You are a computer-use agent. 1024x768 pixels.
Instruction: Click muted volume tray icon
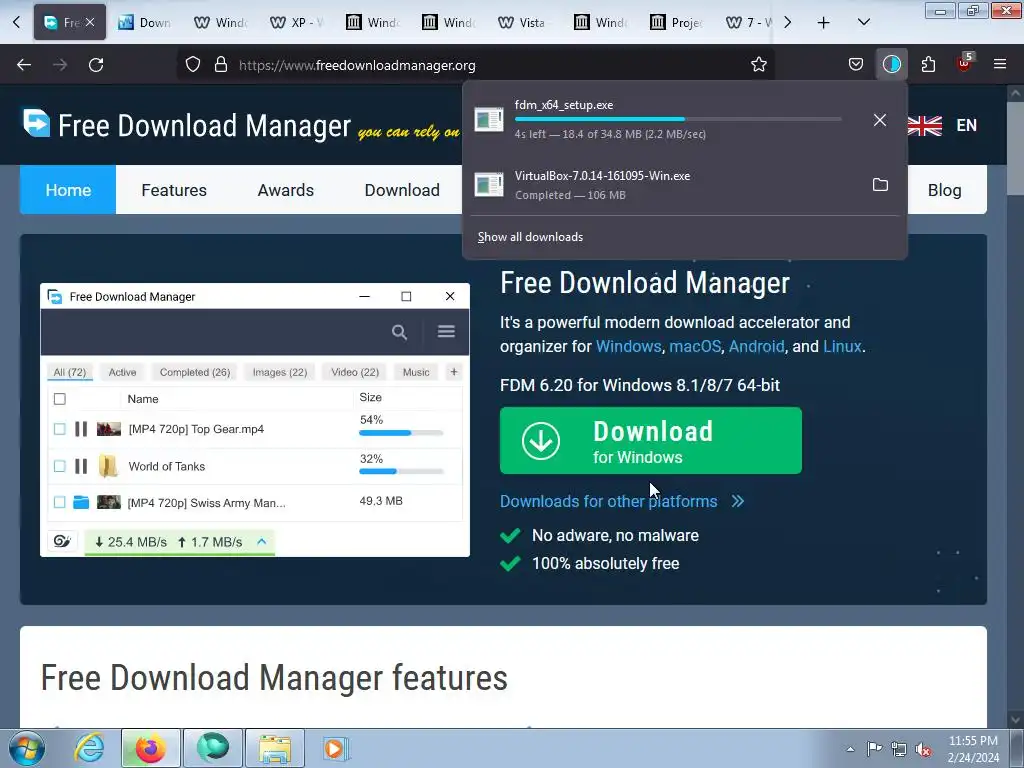(x=923, y=749)
